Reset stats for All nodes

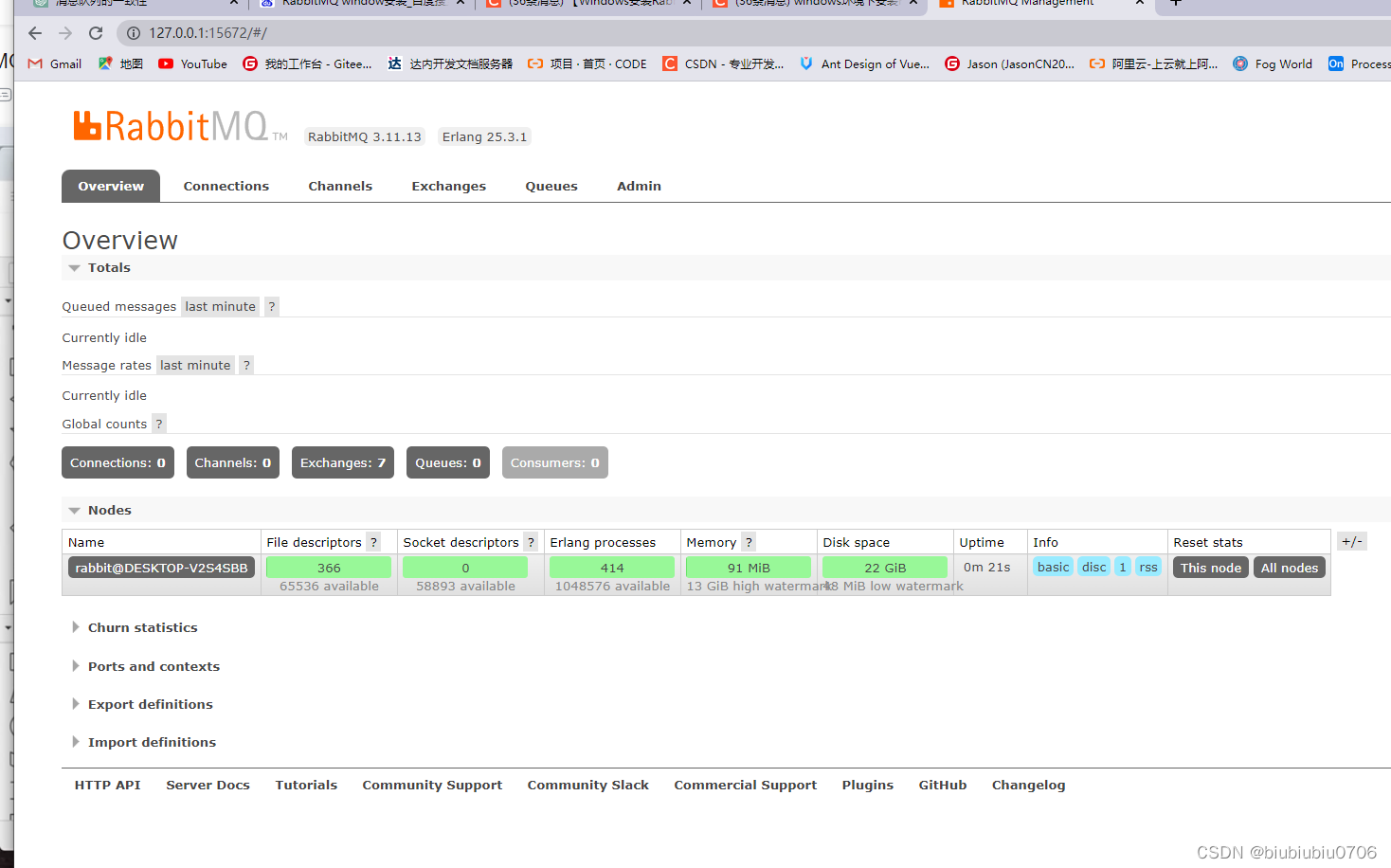tap(1290, 568)
